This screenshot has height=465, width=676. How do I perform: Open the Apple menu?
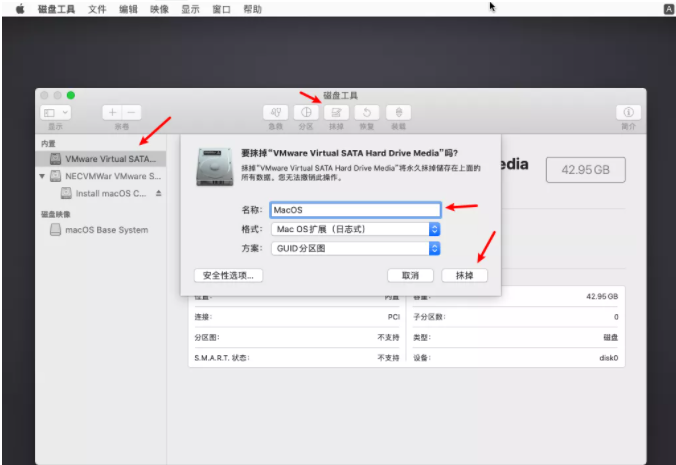[20, 9]
